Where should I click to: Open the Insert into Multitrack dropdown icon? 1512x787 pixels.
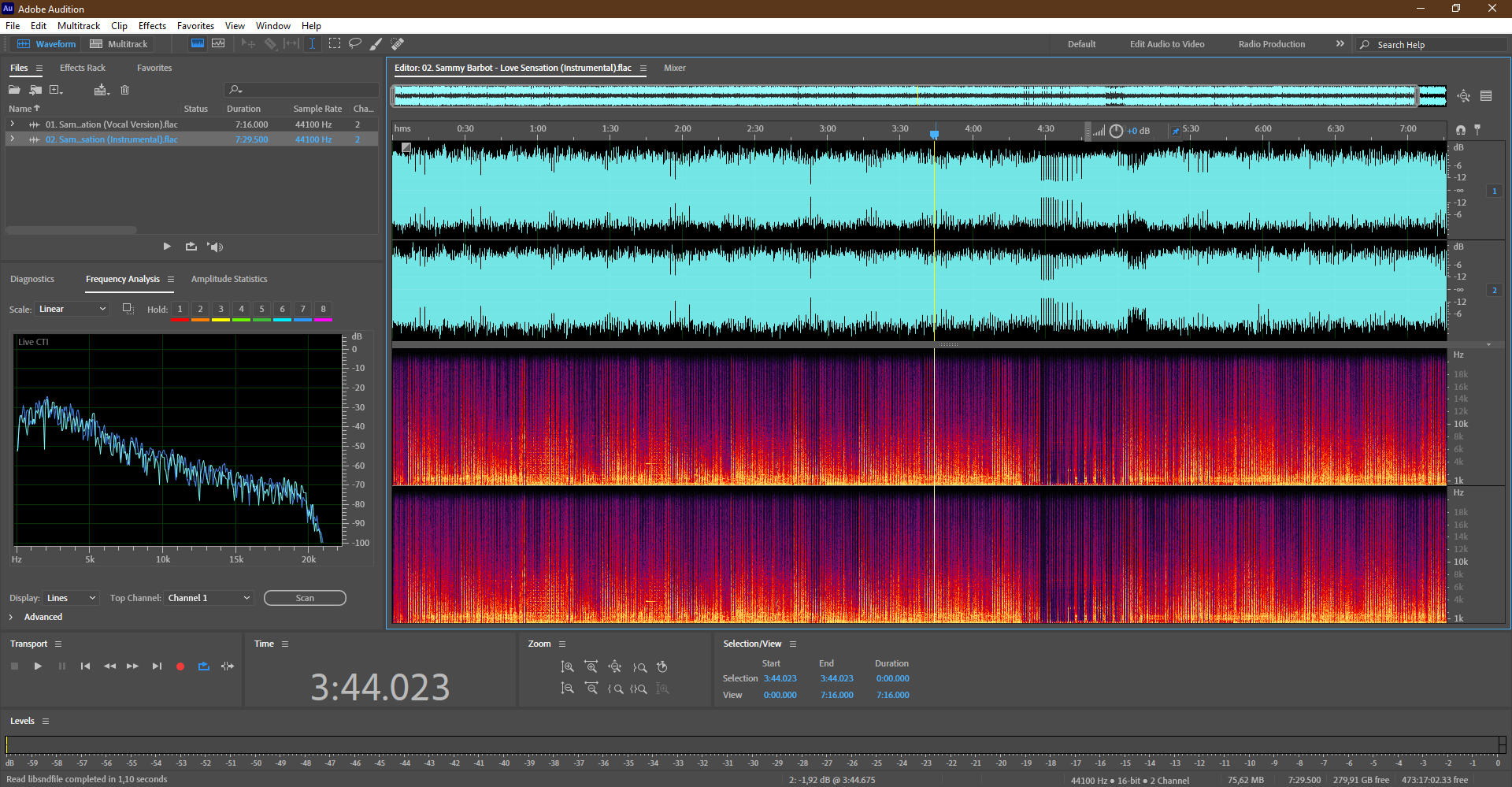coord(101,90)
